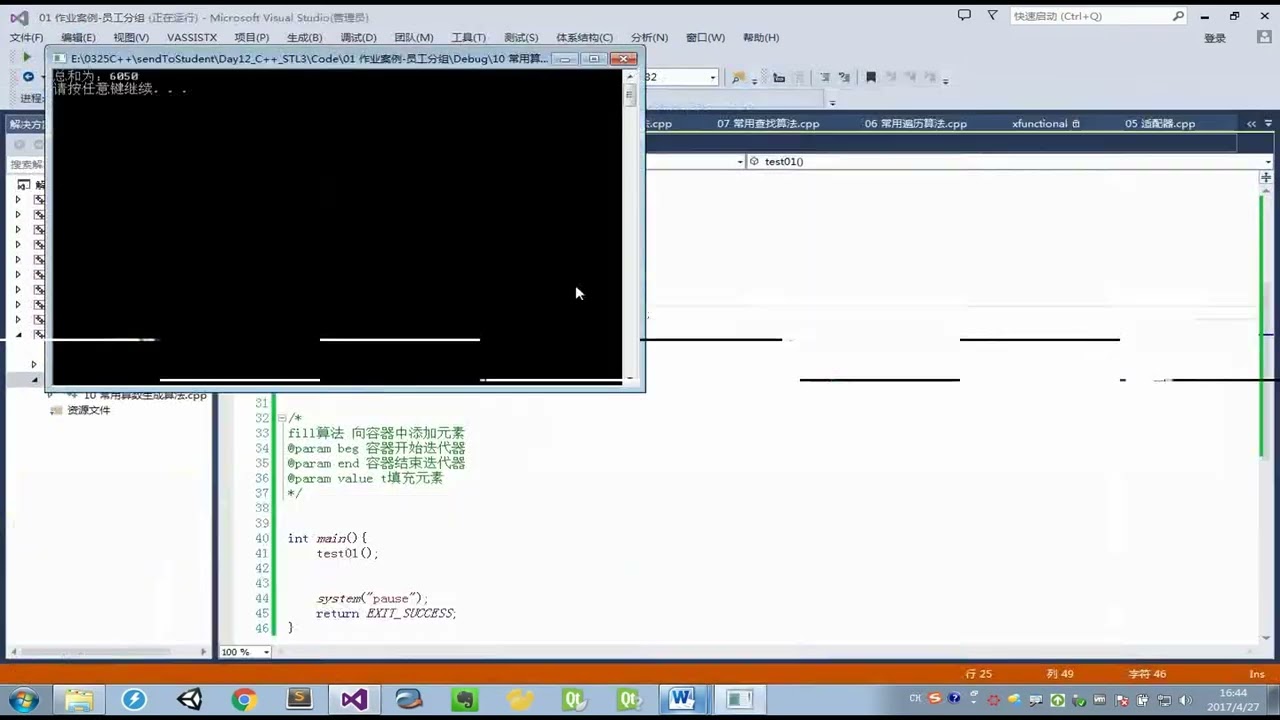Viewport: 1280px width, 720px height.
Task: Open the 调试(D) menu
Action: click(x=358, y=37)
